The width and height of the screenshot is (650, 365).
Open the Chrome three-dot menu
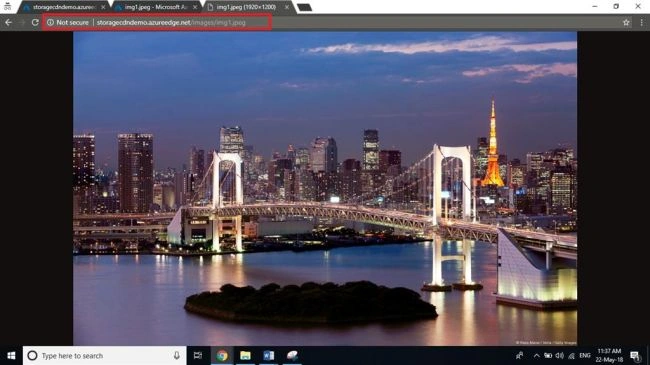(x=641, y=22)
